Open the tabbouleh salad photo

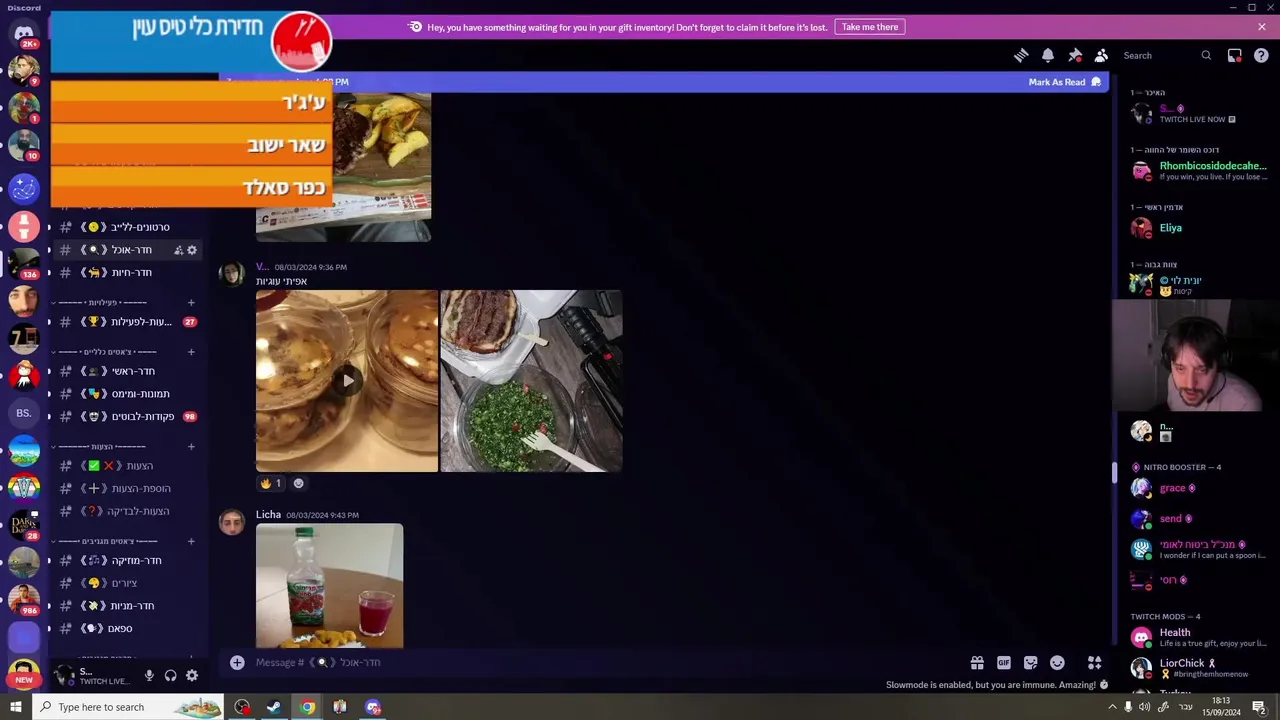click(531, 381)
